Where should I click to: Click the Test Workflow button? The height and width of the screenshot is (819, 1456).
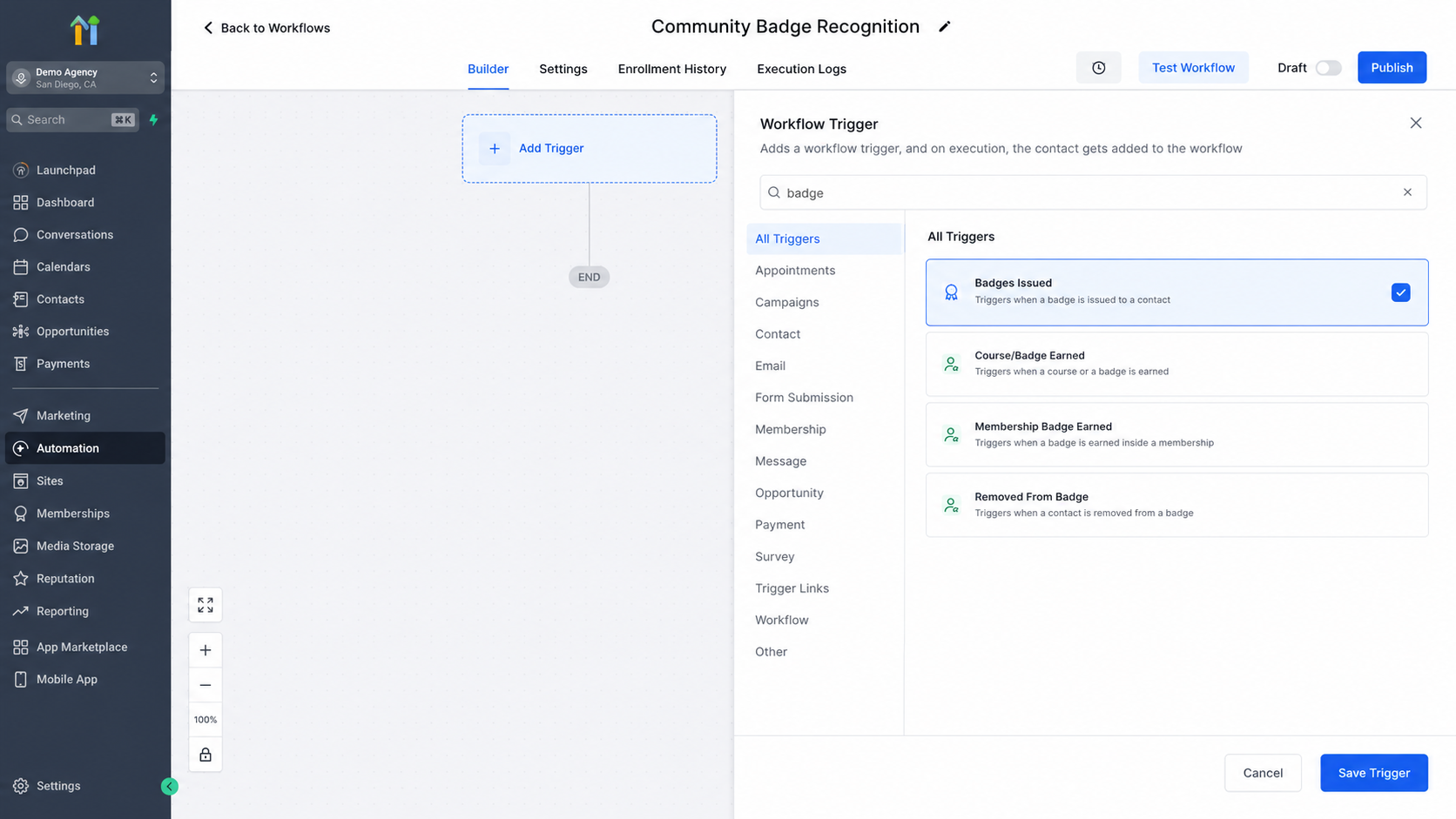coord(1193,68)
